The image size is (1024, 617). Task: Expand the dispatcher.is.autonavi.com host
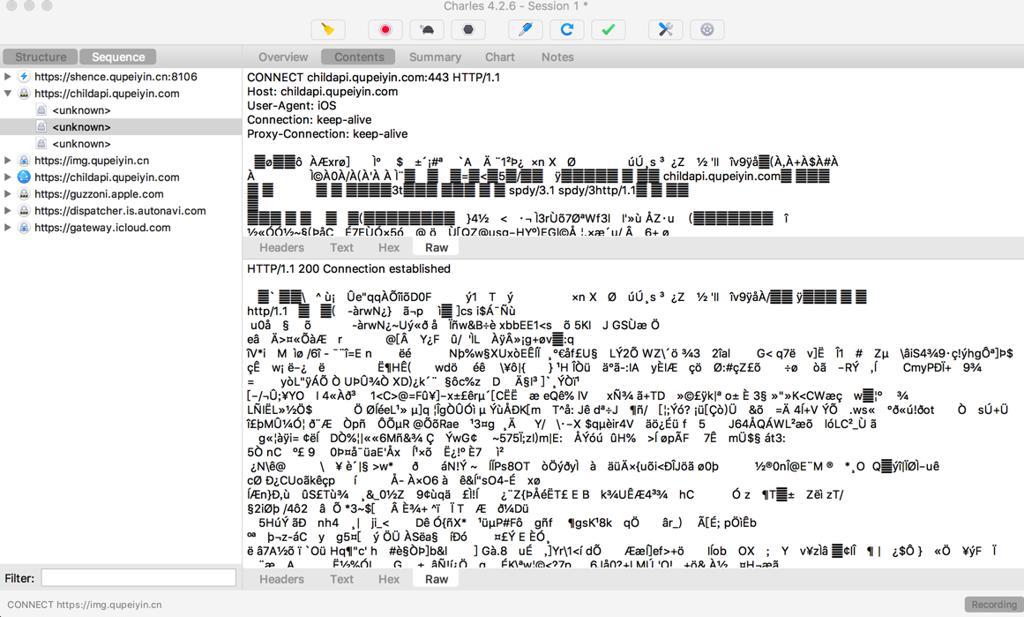[x=8, y=210]
